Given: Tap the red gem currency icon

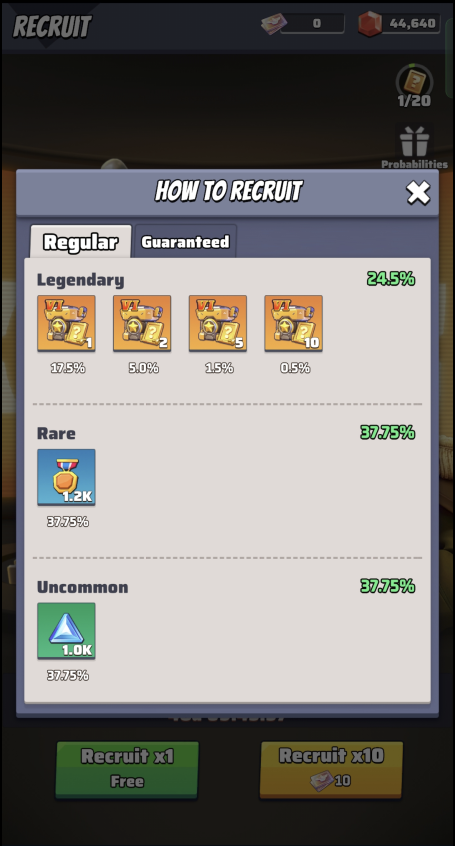Looking at the screenshot, I should pos(370,24).
